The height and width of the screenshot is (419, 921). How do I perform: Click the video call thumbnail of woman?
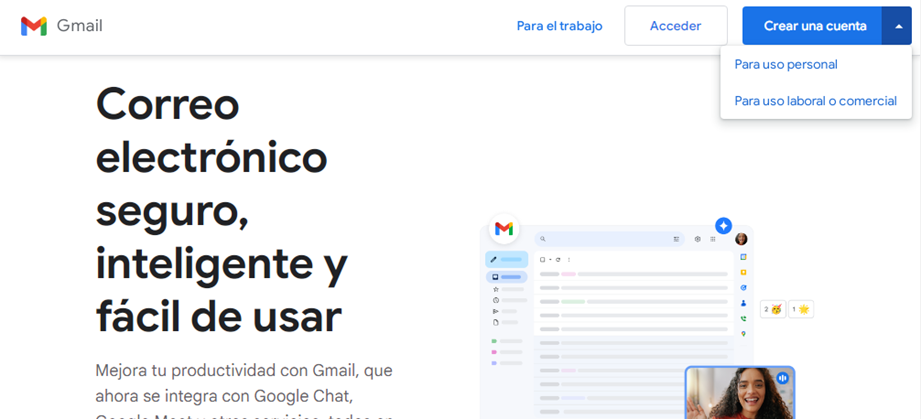(740, 393)
